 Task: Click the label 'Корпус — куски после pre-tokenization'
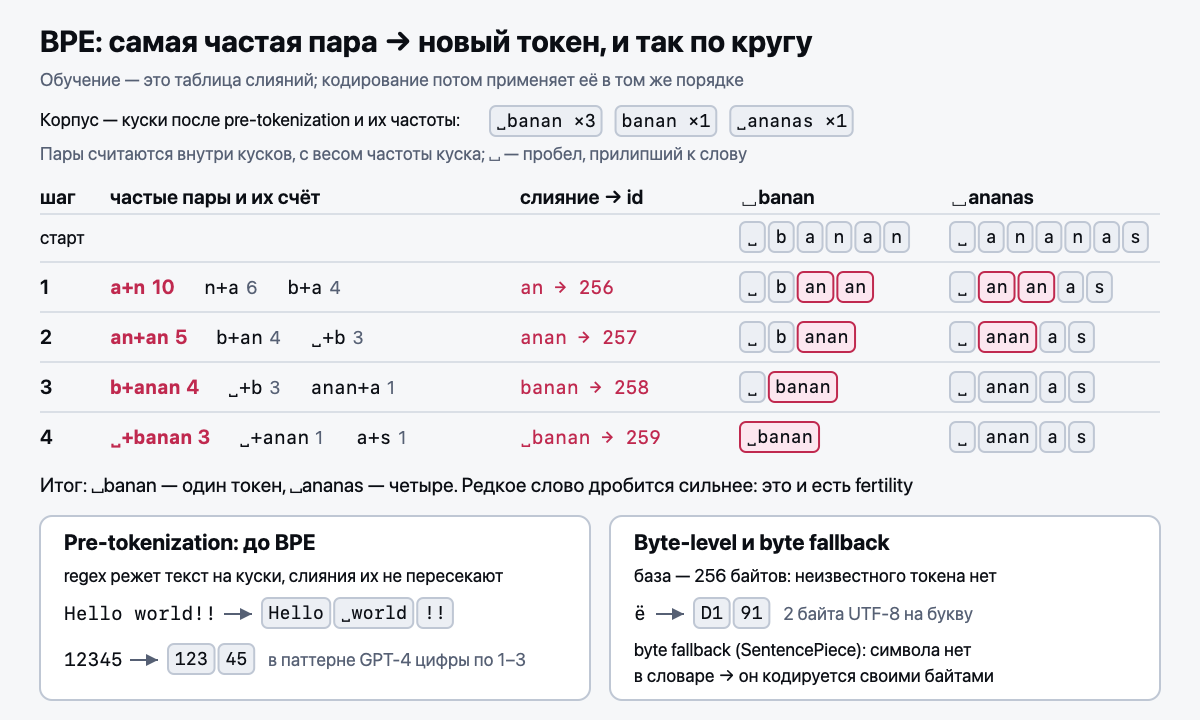coord(250,121)
